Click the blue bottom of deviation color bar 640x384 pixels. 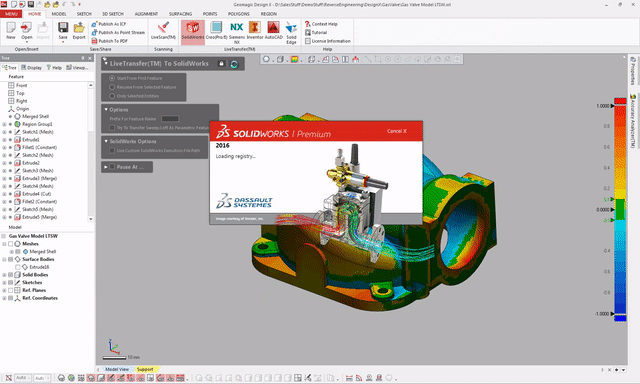620,318
